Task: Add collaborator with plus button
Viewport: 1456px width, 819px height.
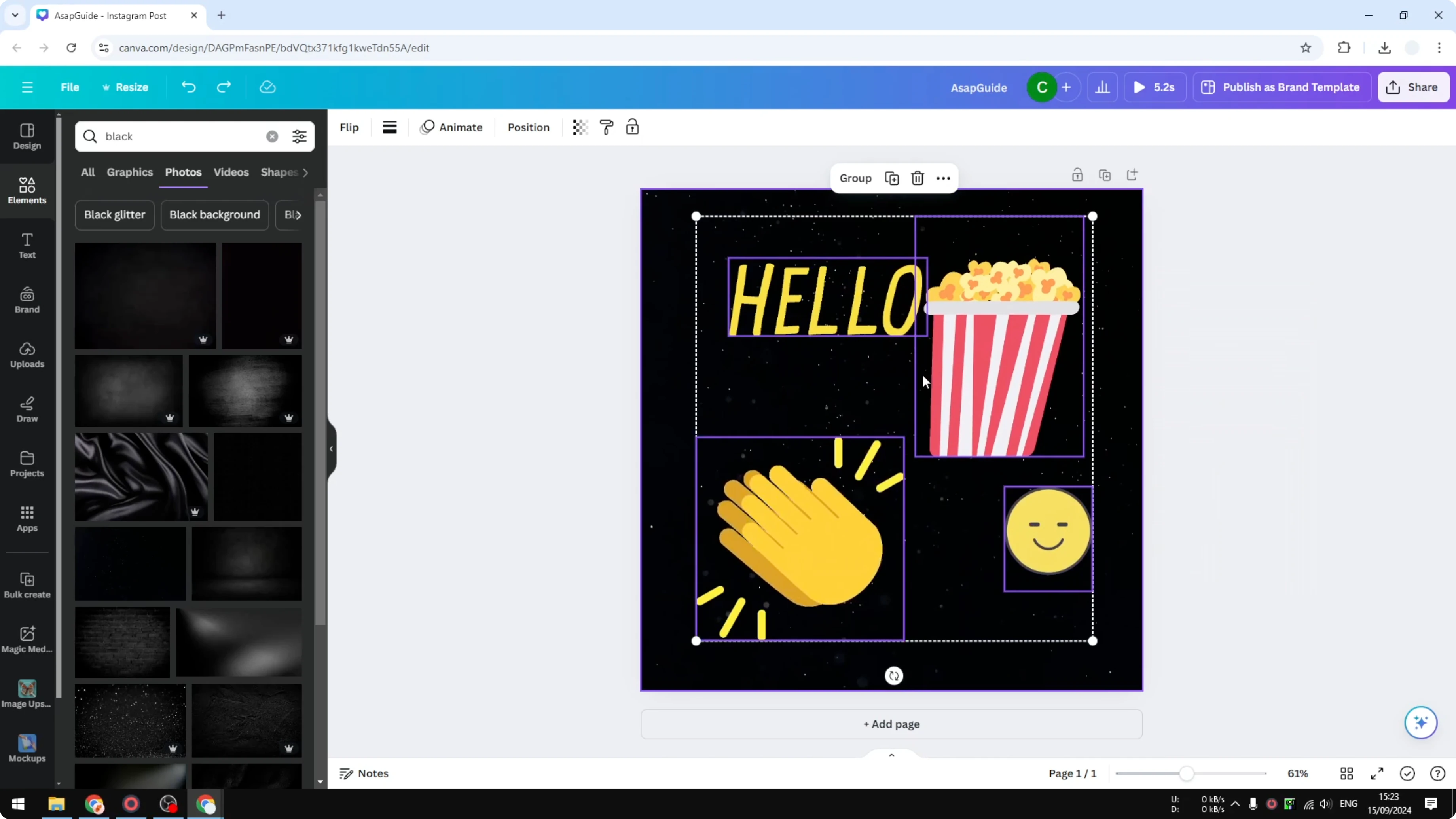Action: [x=1066, y=87]
